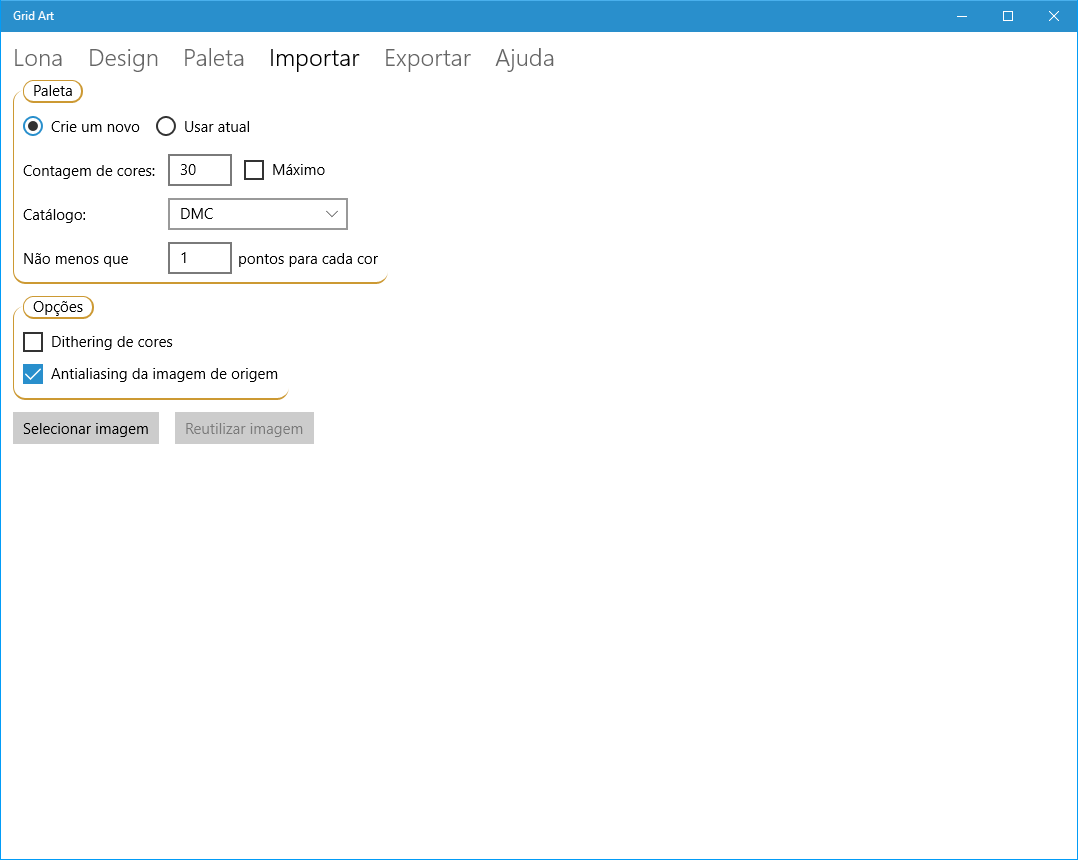1078x860 pixels.
Task: Select the 'Crie um novo' radio option
Action: [33, 126]
